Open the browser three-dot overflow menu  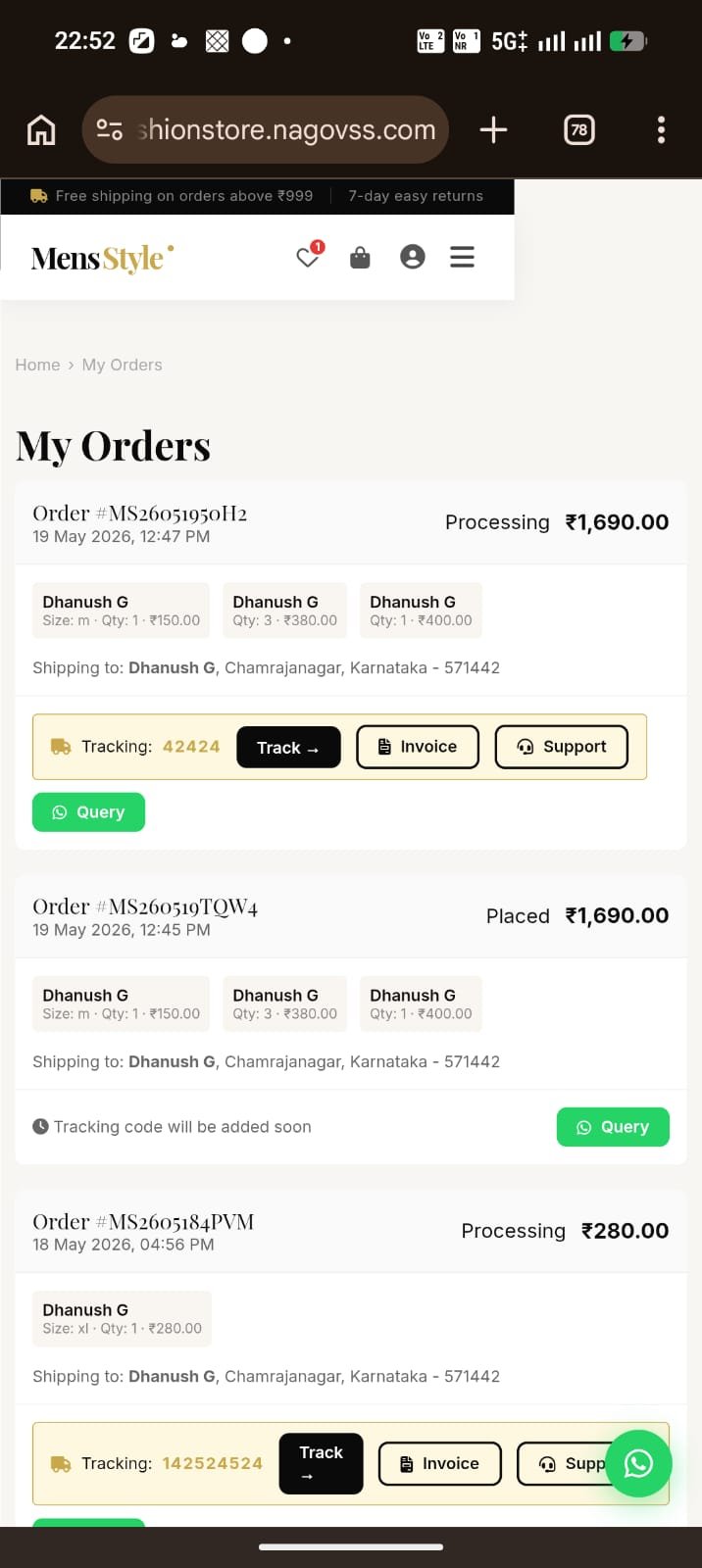(x=661, y=129)
